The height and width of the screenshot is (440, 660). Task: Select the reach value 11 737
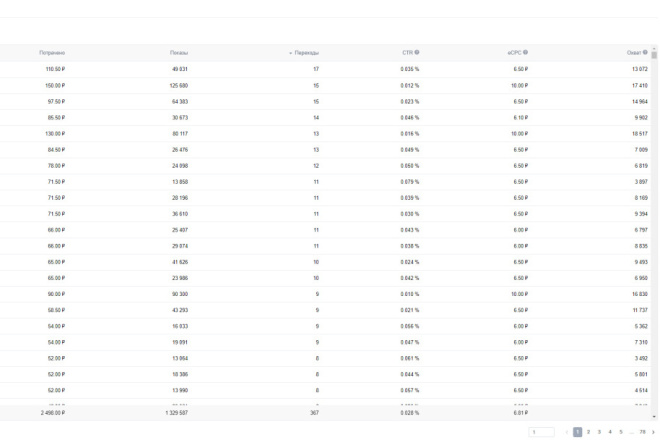(x=640, y=310)
